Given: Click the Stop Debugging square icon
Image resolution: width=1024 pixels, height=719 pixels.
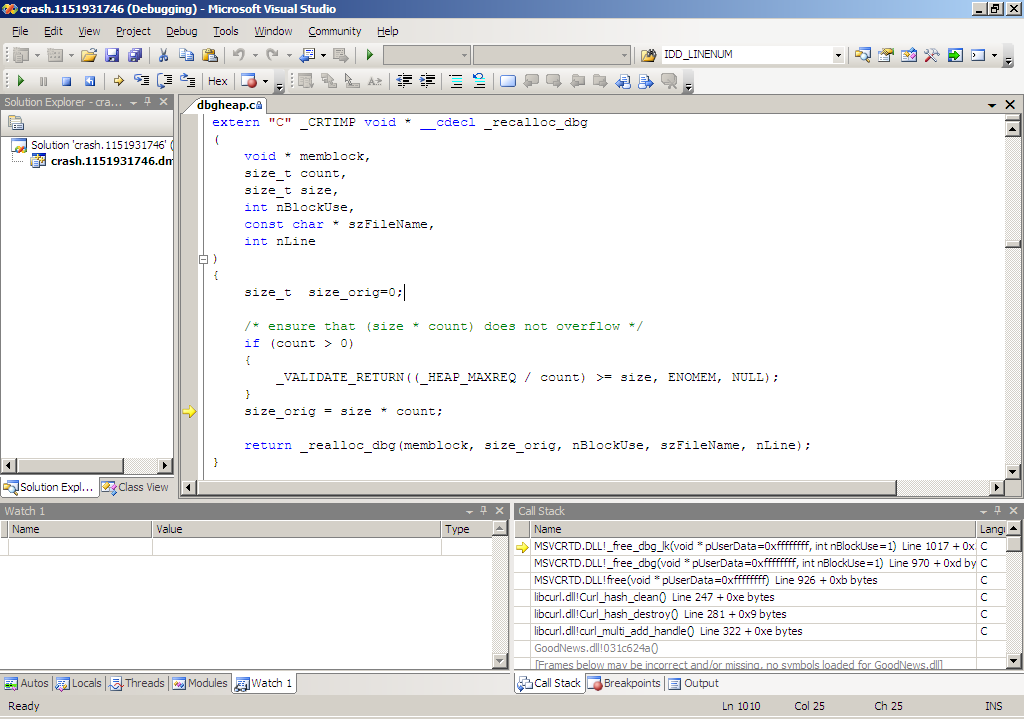Looking at the screenshot, I should click(66, 81).
